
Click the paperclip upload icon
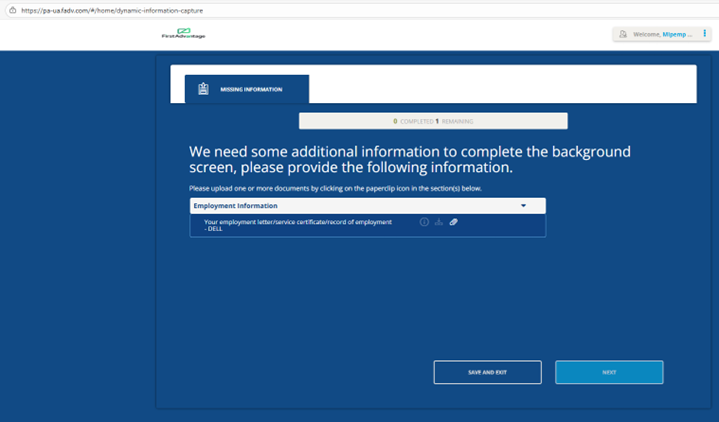(453, 222)
